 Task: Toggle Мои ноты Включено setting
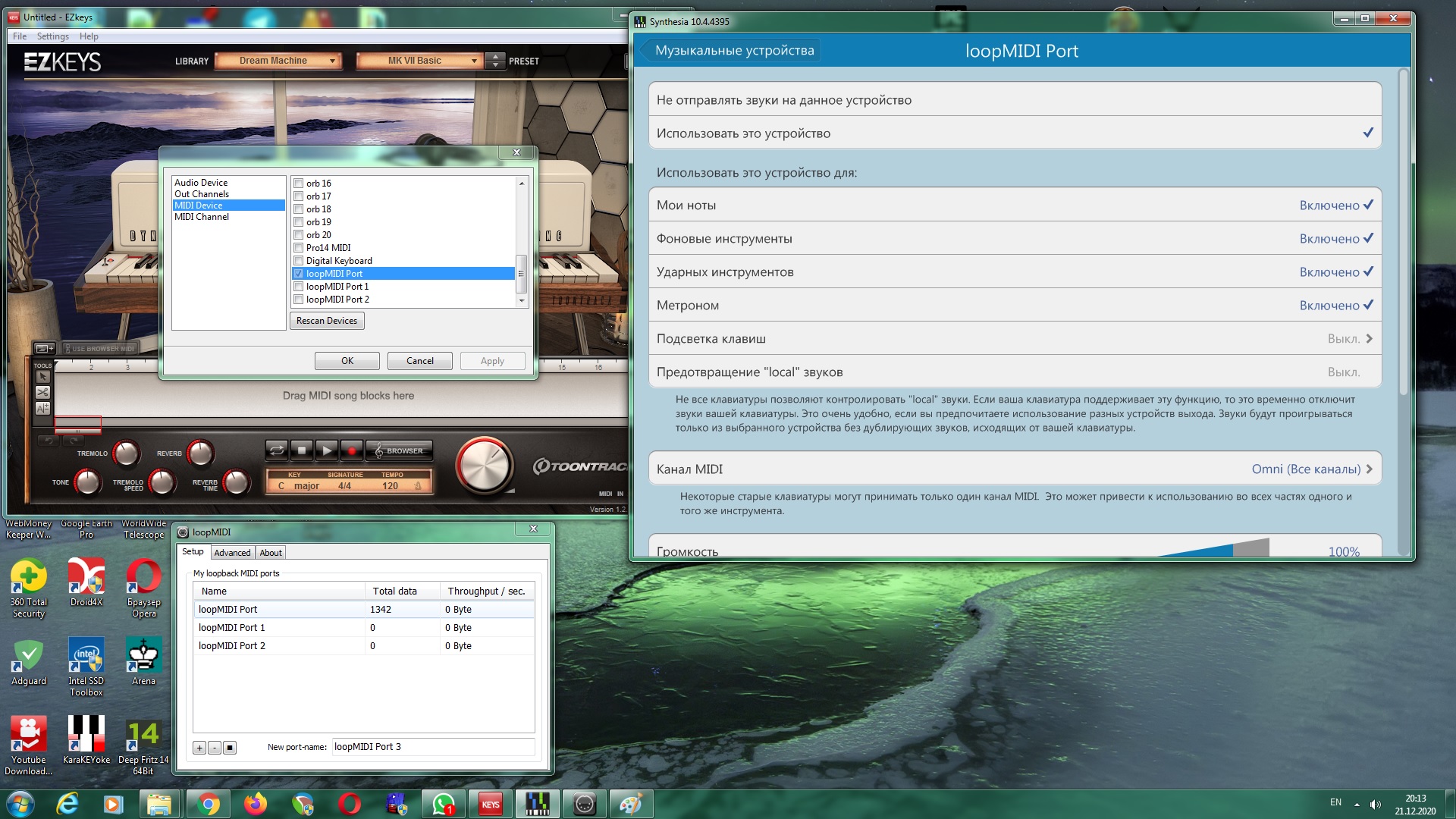click(x=1015, y=206)
